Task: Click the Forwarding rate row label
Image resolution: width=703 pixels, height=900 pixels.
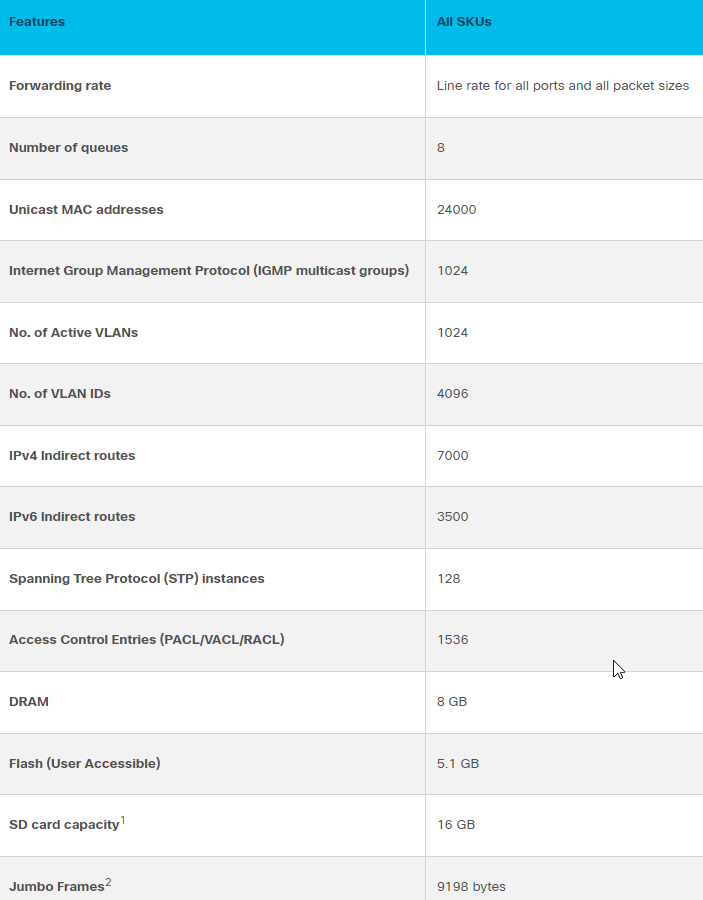Action: pyautogui.click(x=60, y=86)
